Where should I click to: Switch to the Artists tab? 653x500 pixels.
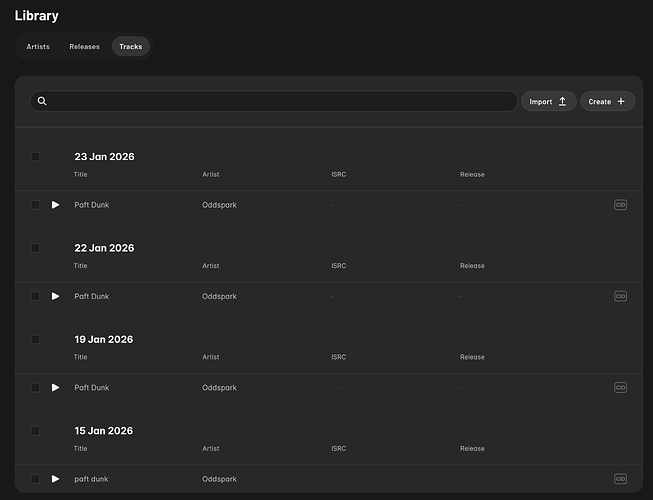(38, 47)
